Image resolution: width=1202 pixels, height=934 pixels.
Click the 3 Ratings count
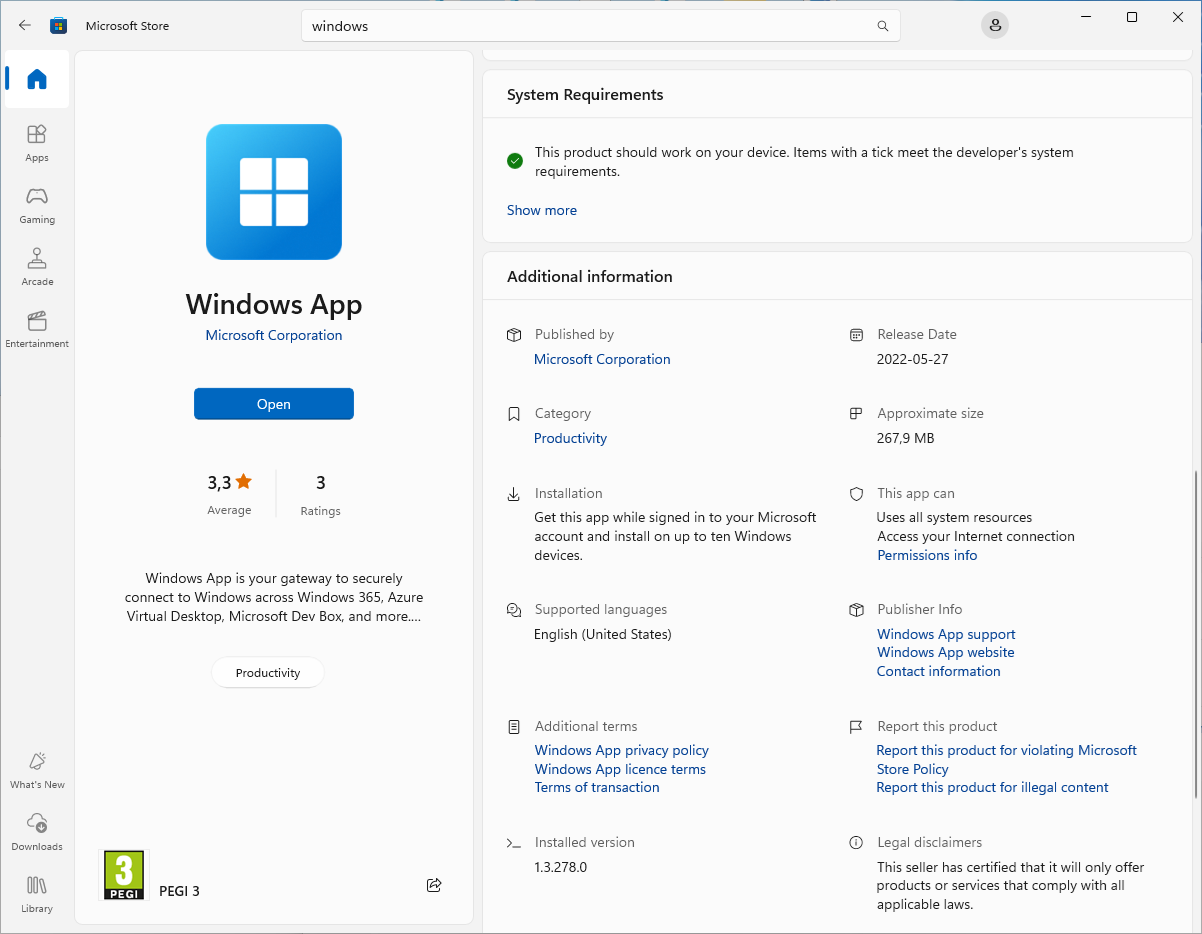[x=321, y=483]
